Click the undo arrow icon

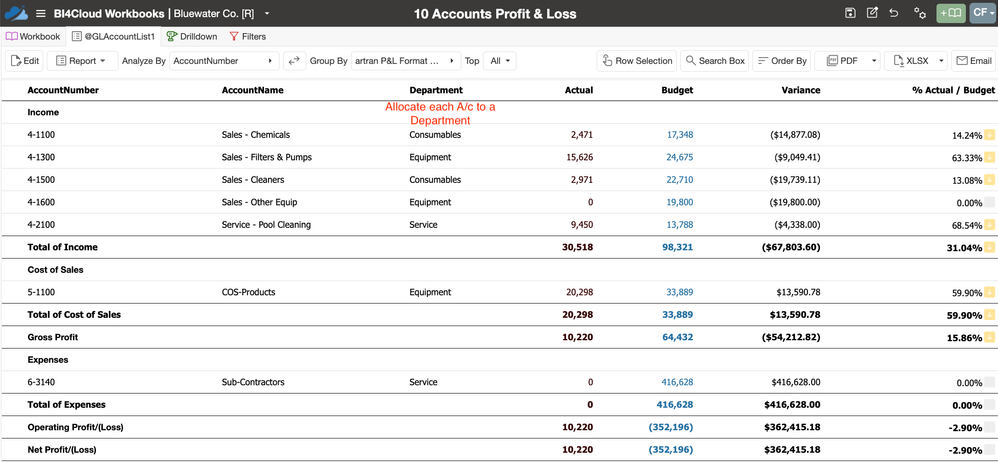point(894,13)
